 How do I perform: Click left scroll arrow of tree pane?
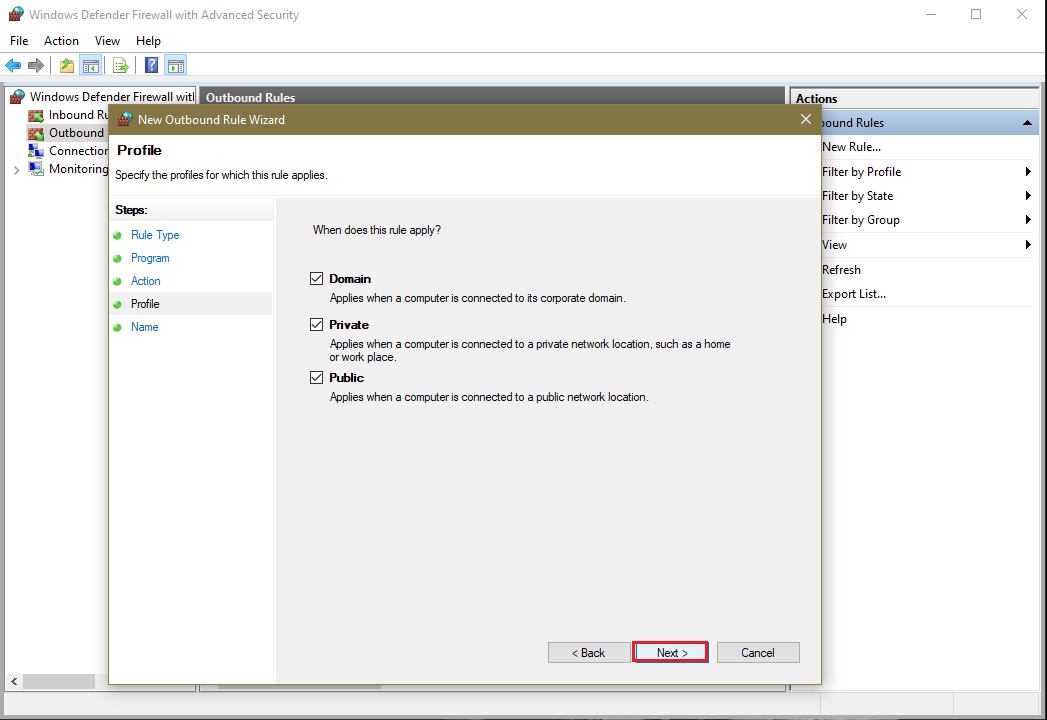[13, 681]
